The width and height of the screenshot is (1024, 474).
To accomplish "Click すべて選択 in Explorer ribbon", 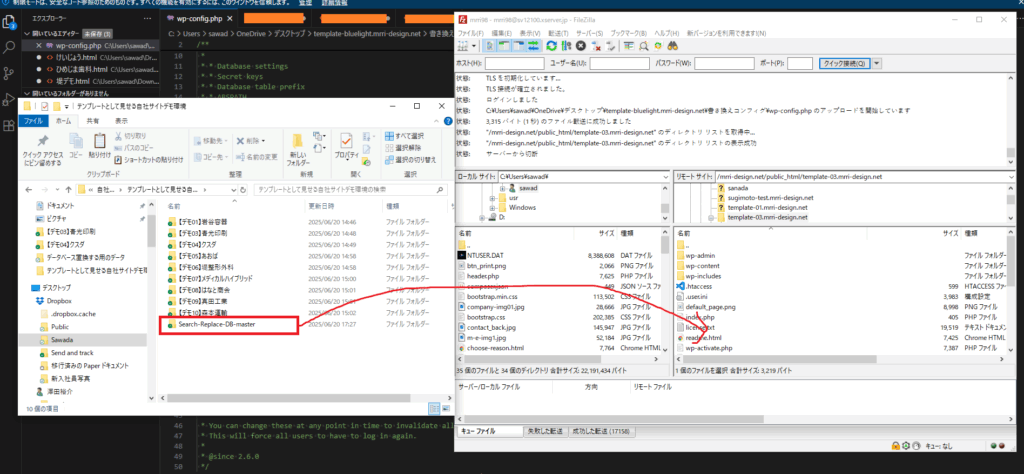I will click(x=409, y=135).
